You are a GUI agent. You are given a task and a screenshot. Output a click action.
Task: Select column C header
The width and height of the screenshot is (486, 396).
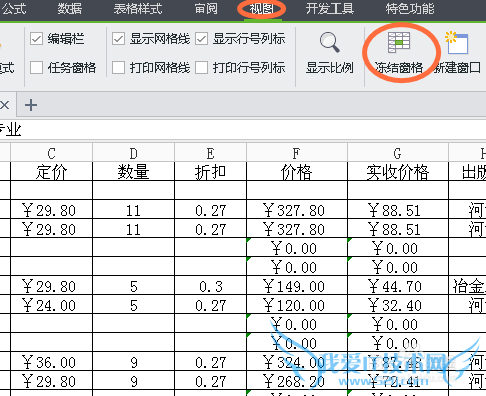pos(51,153)
